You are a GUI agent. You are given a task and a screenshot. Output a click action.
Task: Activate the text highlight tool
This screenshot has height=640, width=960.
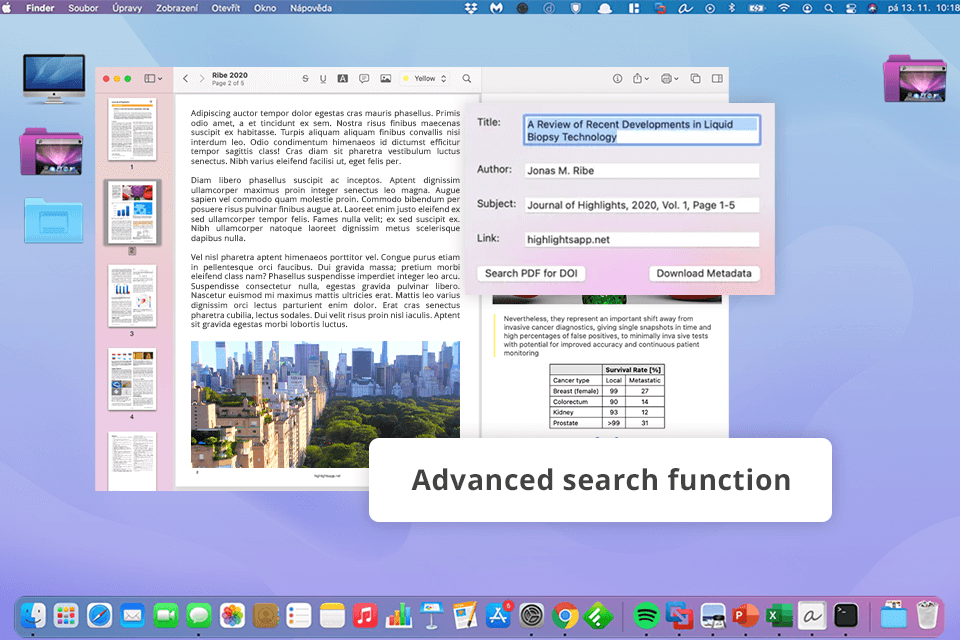343,78
